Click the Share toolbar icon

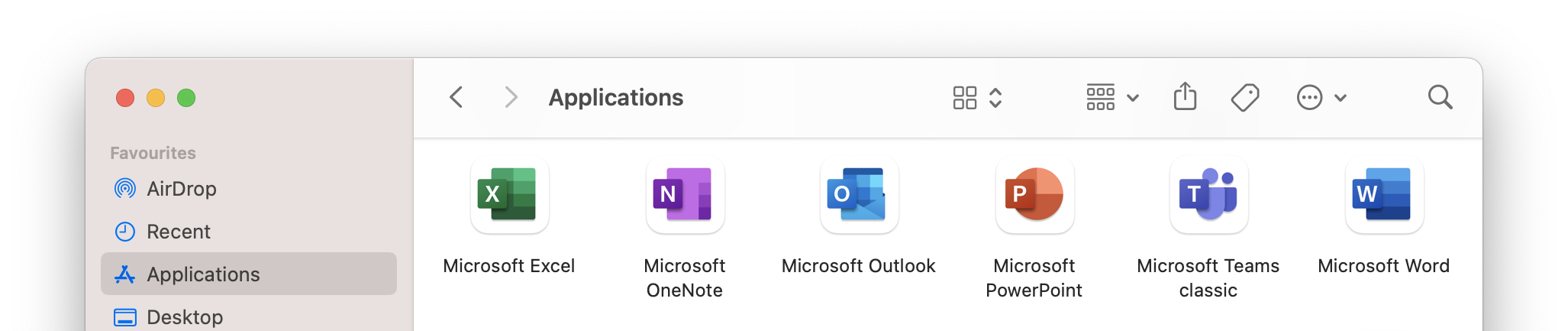[1185, 97]
